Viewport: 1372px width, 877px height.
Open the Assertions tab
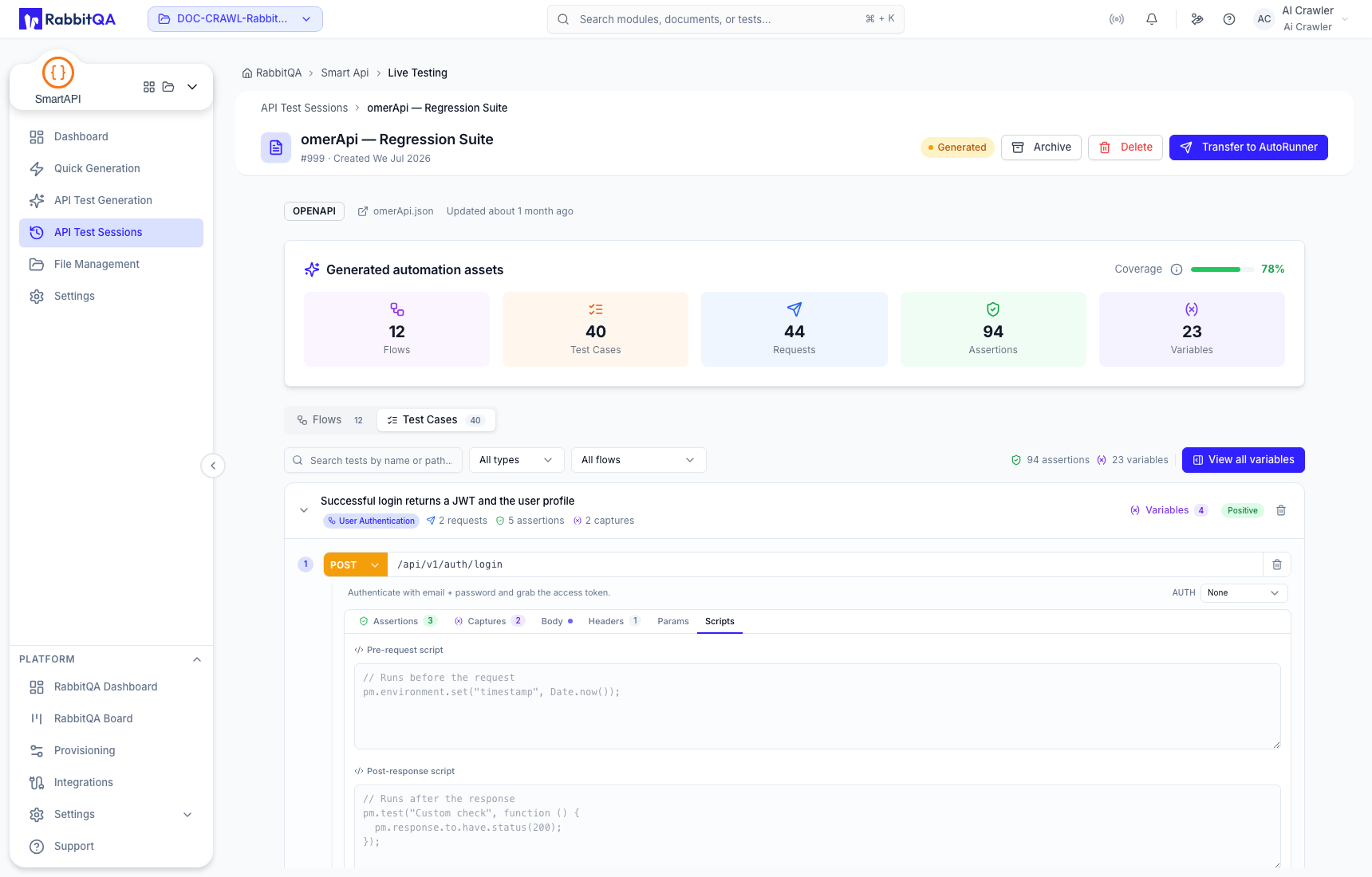tap(397, 622)
